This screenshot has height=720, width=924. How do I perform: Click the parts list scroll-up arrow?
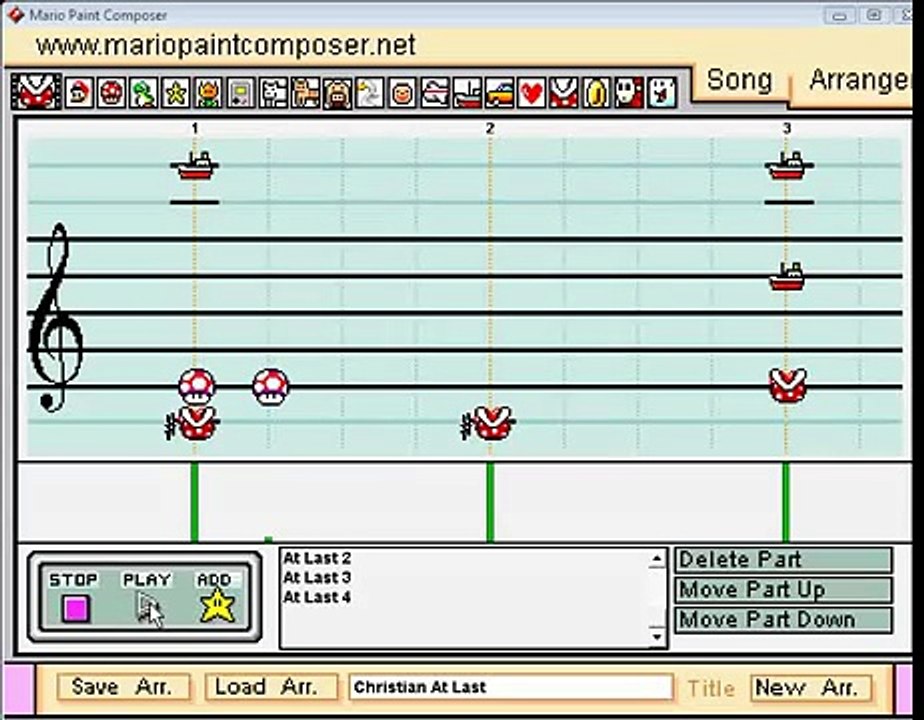point(657,559)
